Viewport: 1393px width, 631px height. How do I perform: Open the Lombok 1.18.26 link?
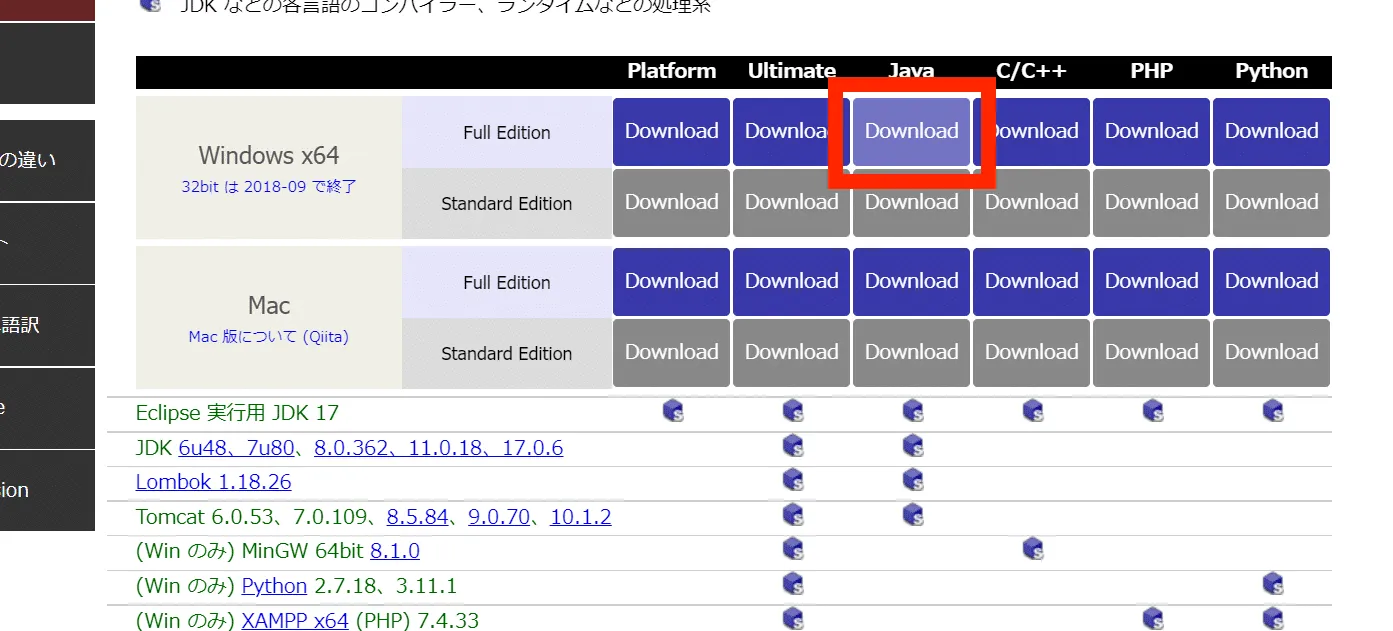point(213,482)
